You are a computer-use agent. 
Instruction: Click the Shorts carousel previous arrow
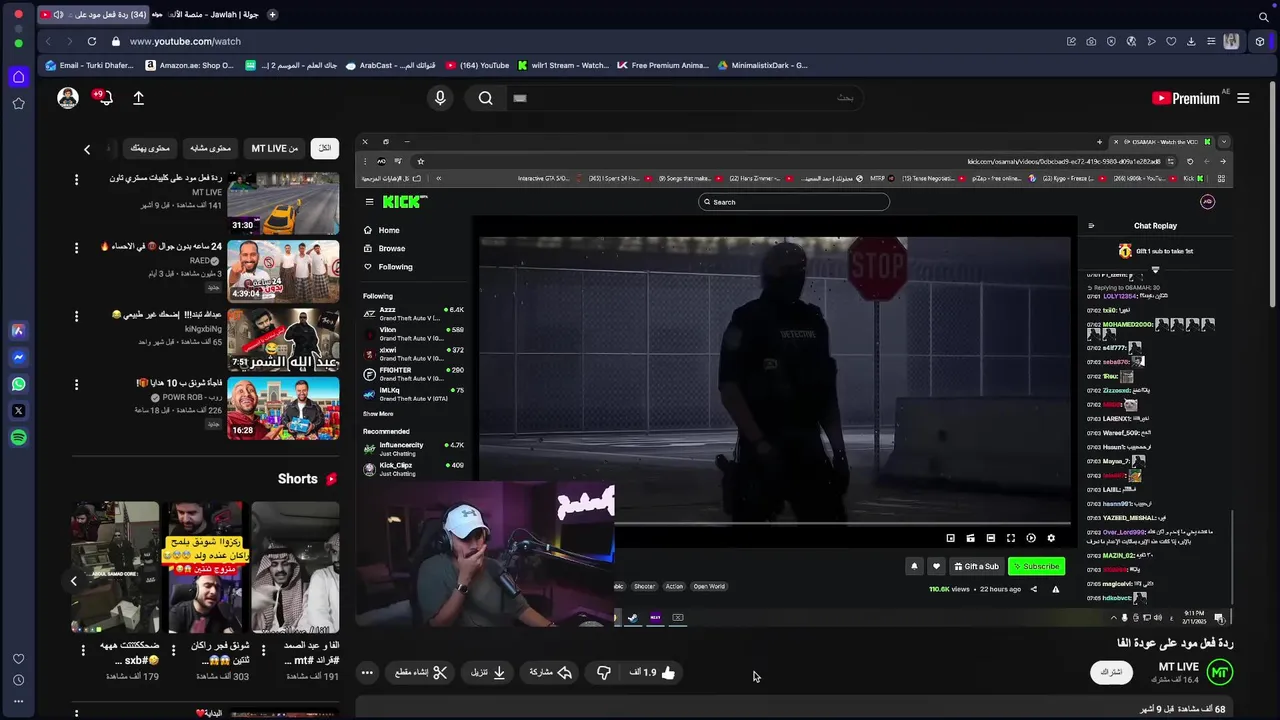73,580
